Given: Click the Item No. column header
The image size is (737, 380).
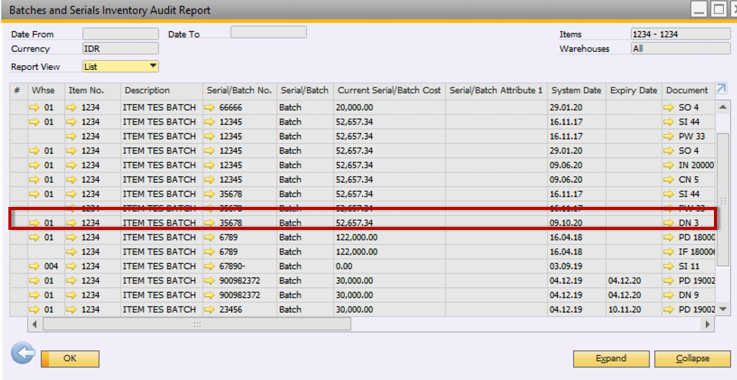Looking at the screenshot, I should (92, 90).
